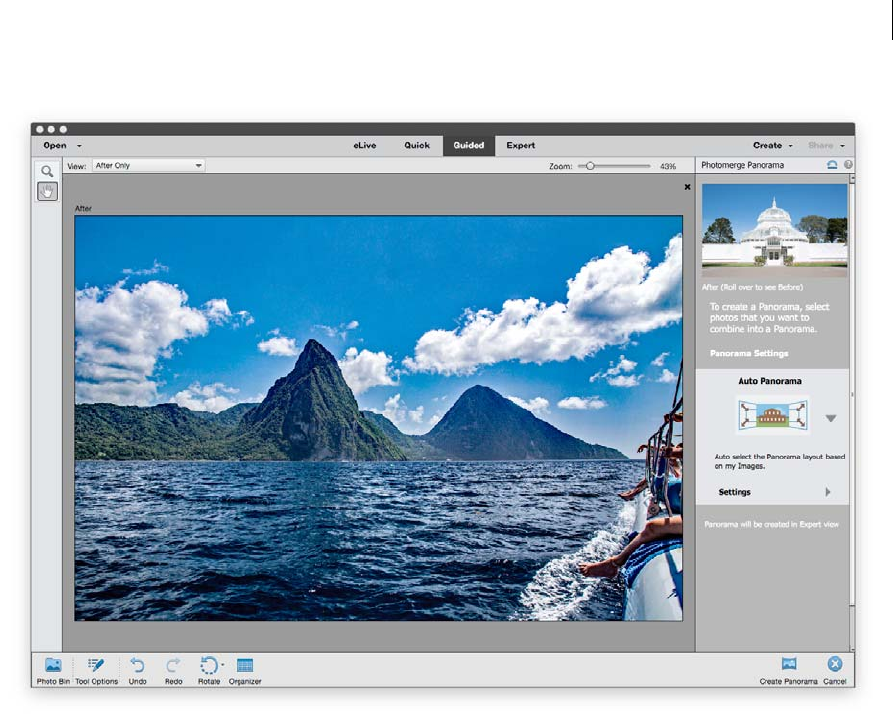
Task: Click the Auto Panorama label
Action: tap(769, 381)
